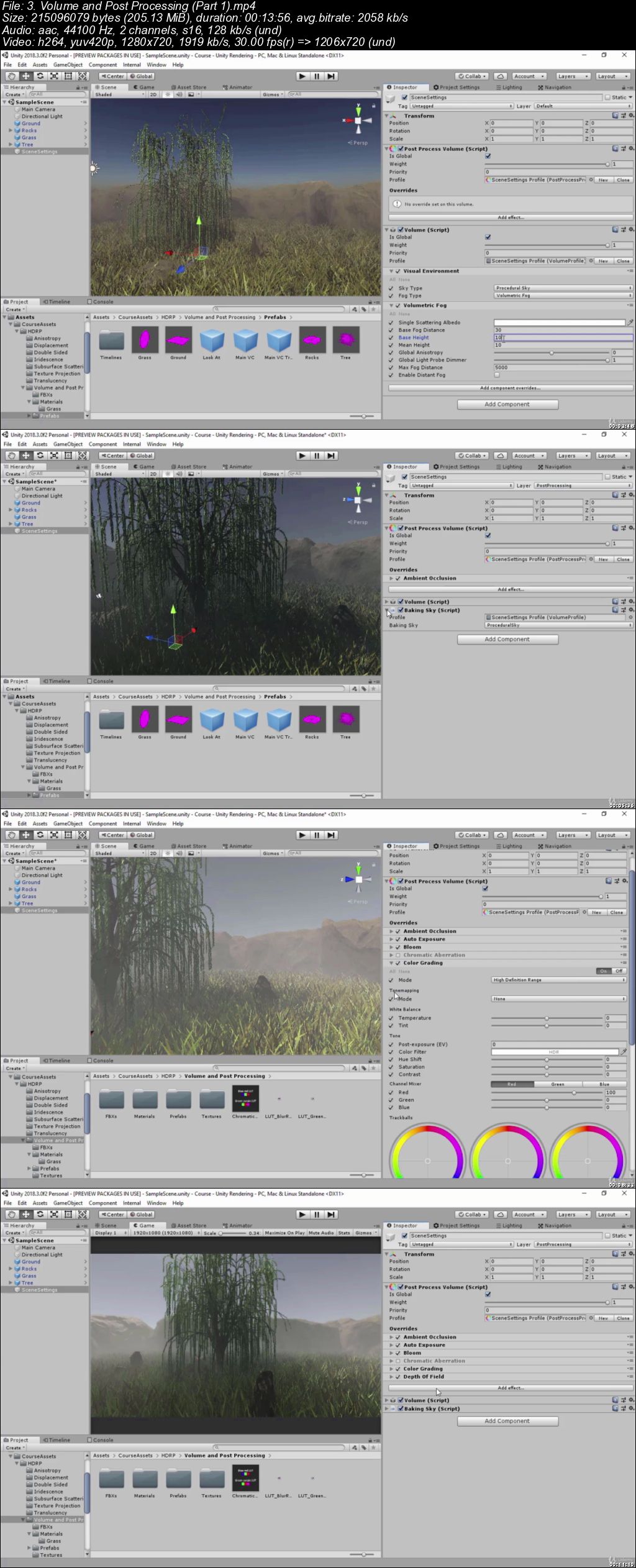Pick the Transform tool in third Unity frame
Image resolution: width=636 pixels, height=1568 pixels.
point(83,835)
